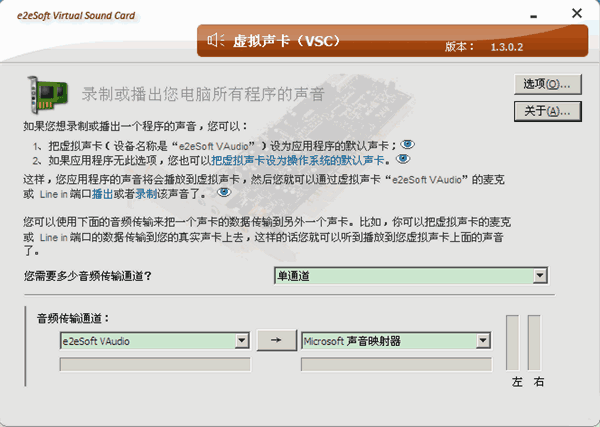The image size is (600, 427).
Task: Click the eye icon after step 2
Action: 403,159
